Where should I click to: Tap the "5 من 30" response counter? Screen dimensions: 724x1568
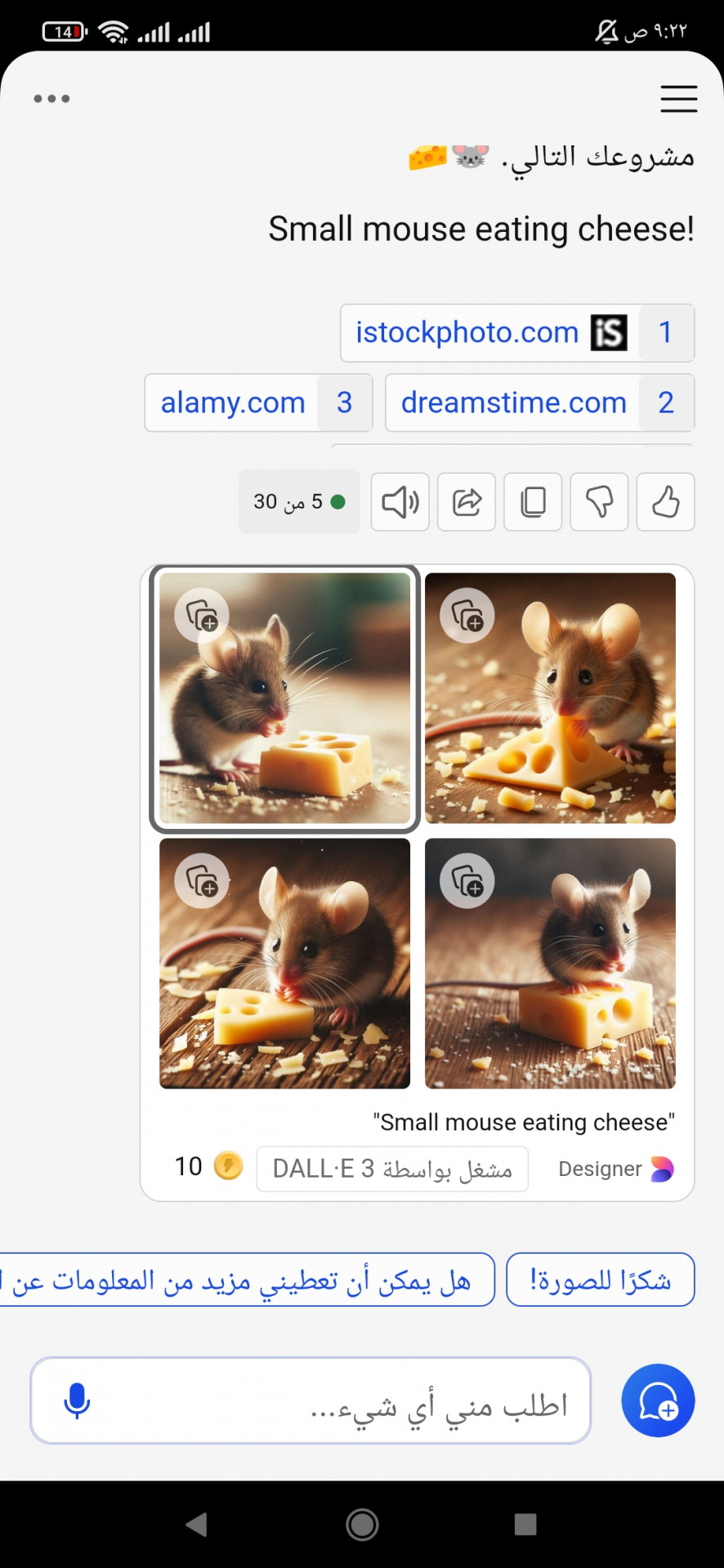click(x=299, y=501)
